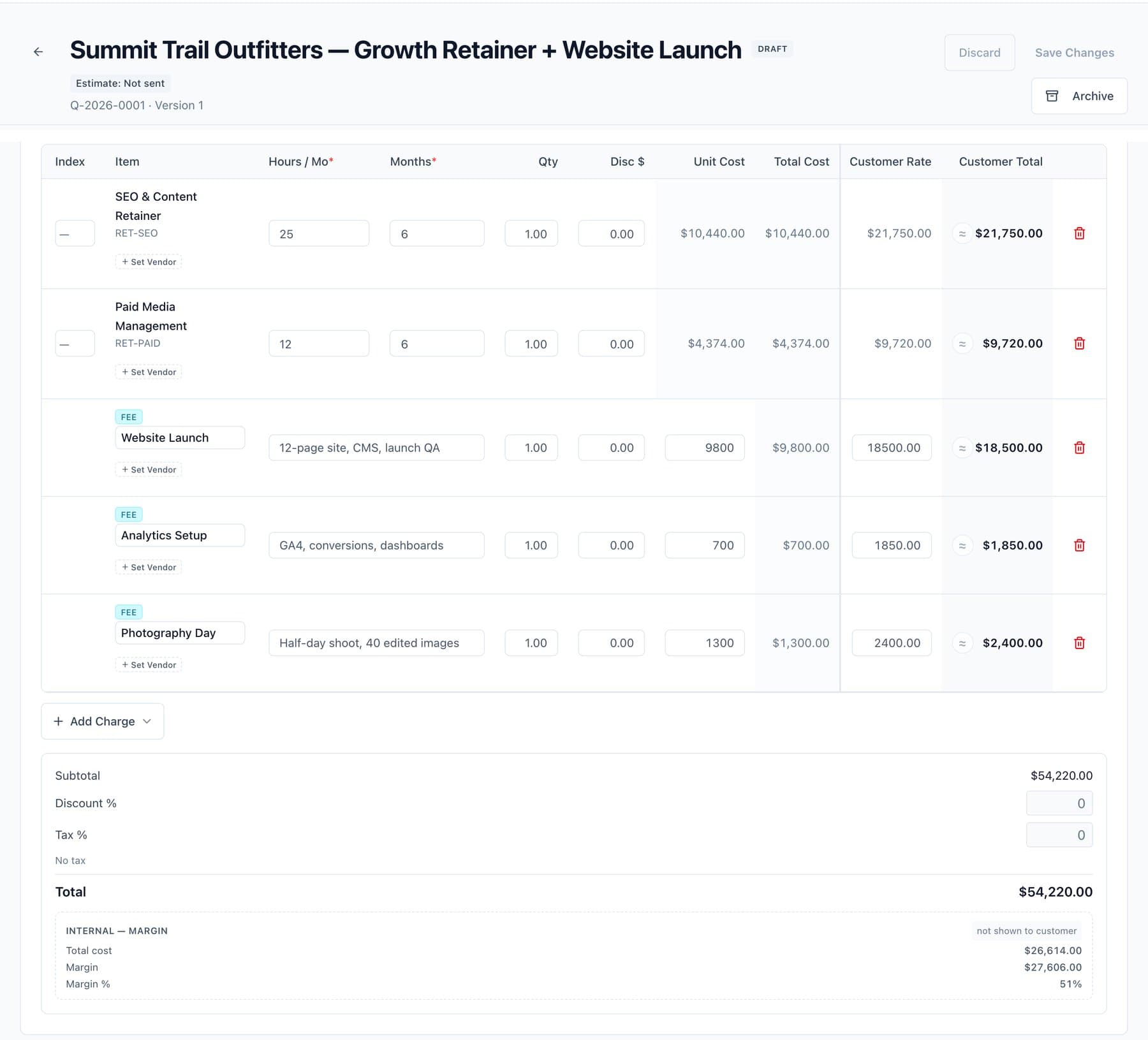The height and width of the screenshot is (1040, 1148).
Task: Go back using the left arrow icon
Action: (38, 52)
